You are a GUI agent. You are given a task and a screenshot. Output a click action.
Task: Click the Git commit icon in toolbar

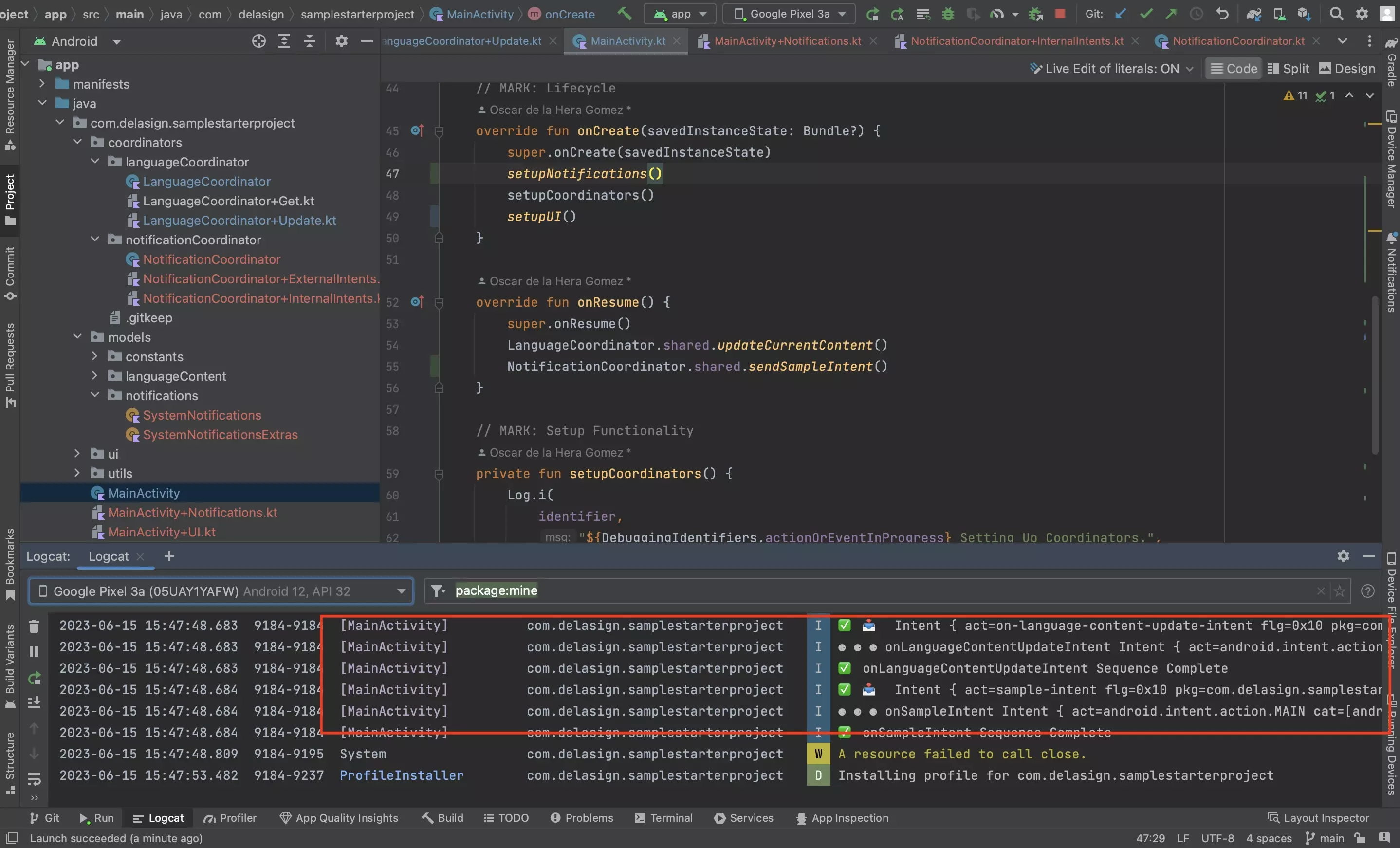click(1145, 14)
